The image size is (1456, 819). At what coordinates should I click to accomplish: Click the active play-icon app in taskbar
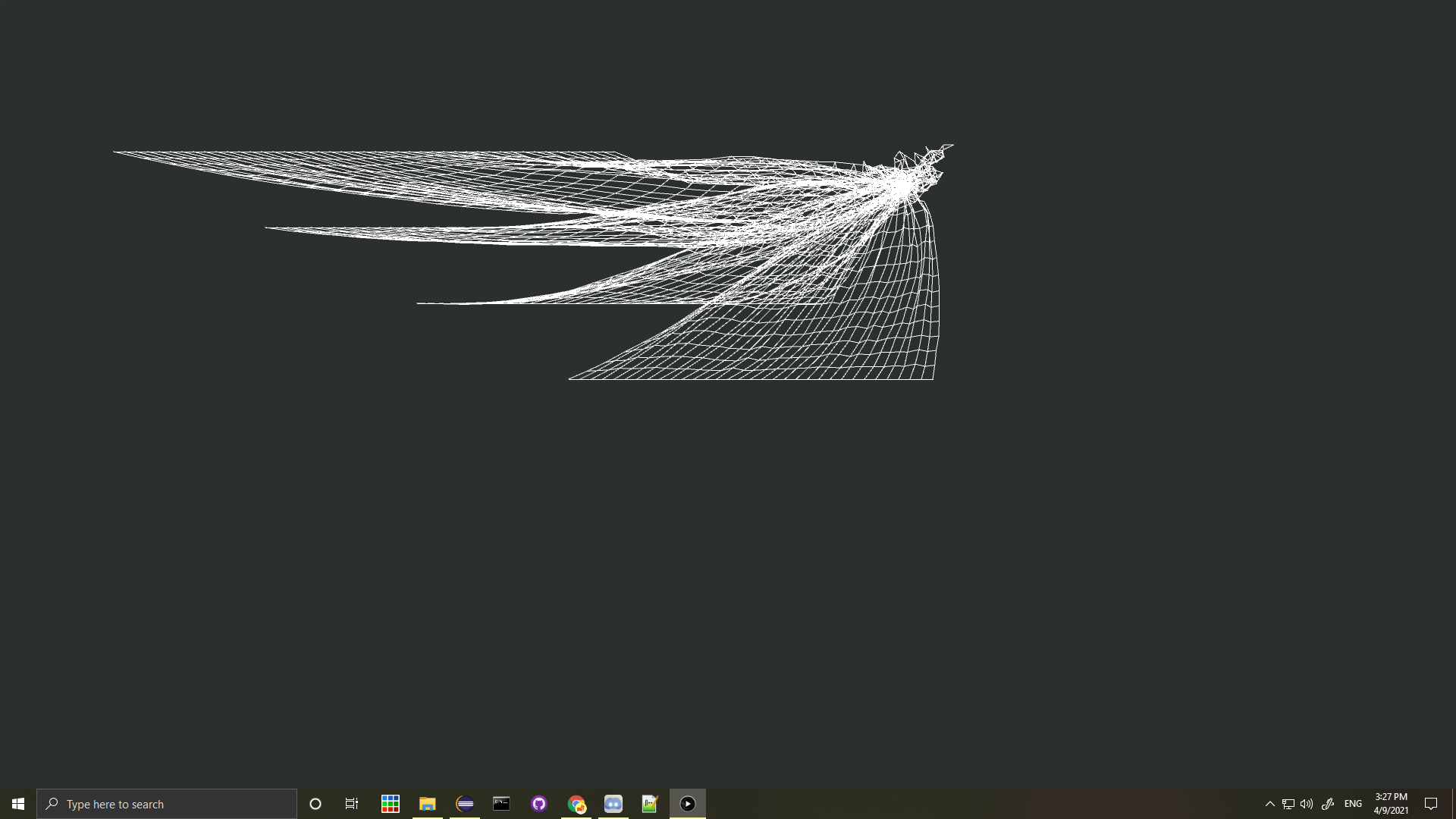[688, 804]
